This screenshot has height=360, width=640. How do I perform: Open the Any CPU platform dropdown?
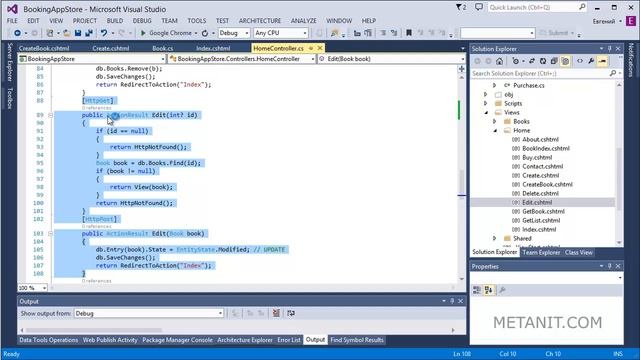click(x=304, y=33)
